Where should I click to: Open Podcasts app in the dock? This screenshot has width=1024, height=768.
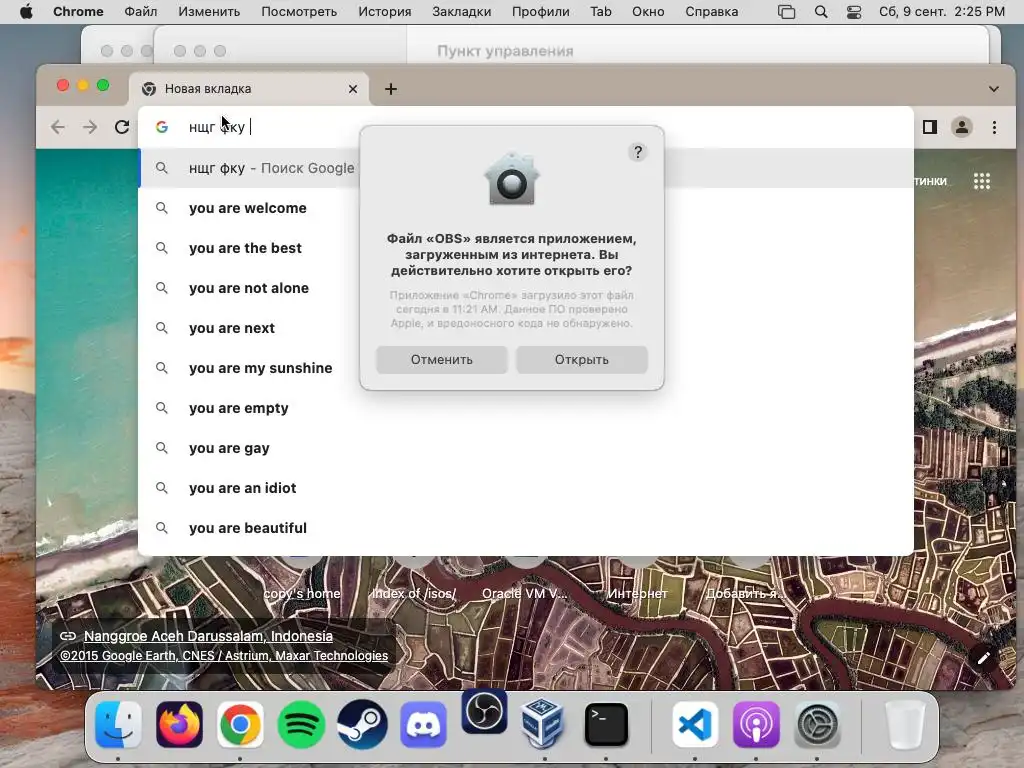(756, 725)
